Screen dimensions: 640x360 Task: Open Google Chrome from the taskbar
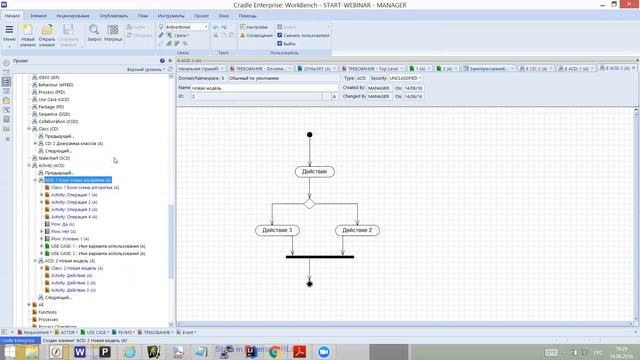pyautogui.click(x=275, y=352)
